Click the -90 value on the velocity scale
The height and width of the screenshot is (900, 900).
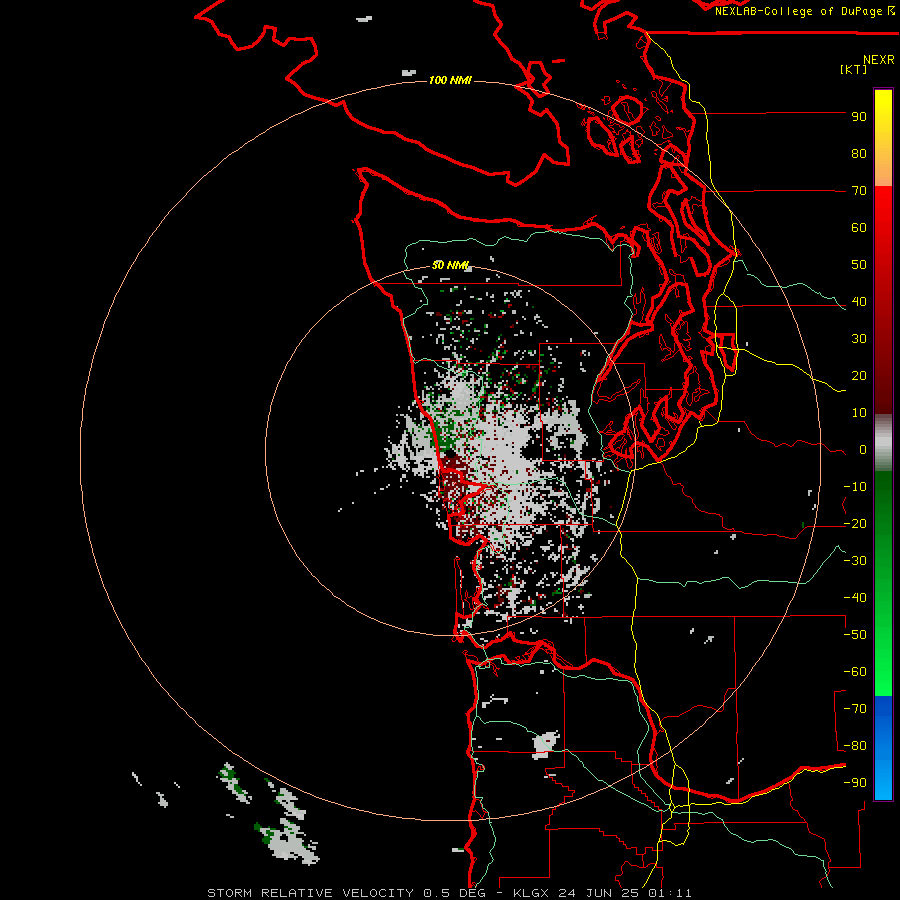click(855, 783)
